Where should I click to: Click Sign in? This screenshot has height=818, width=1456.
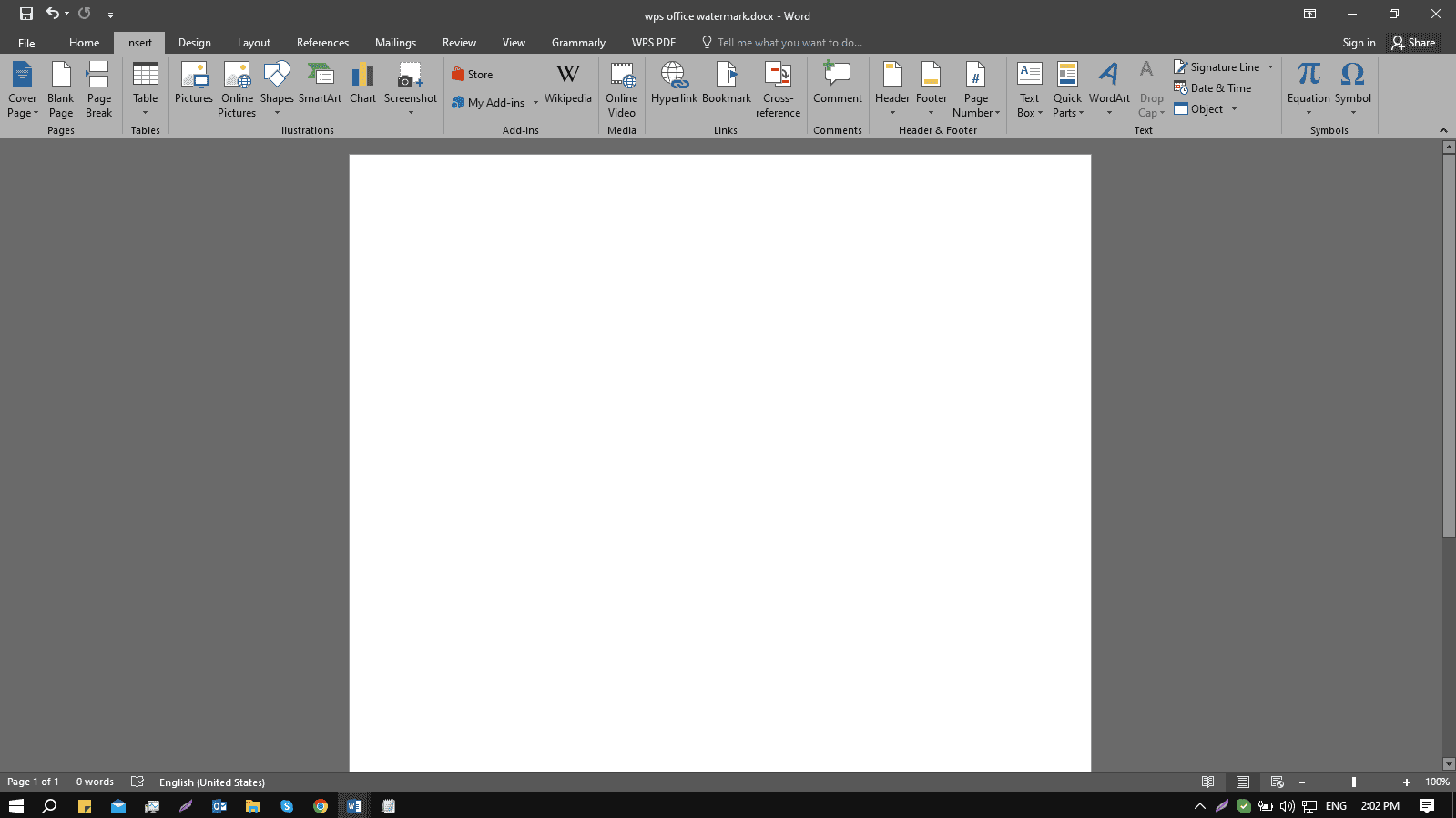pyautogui.click(x=1359, y=43)
